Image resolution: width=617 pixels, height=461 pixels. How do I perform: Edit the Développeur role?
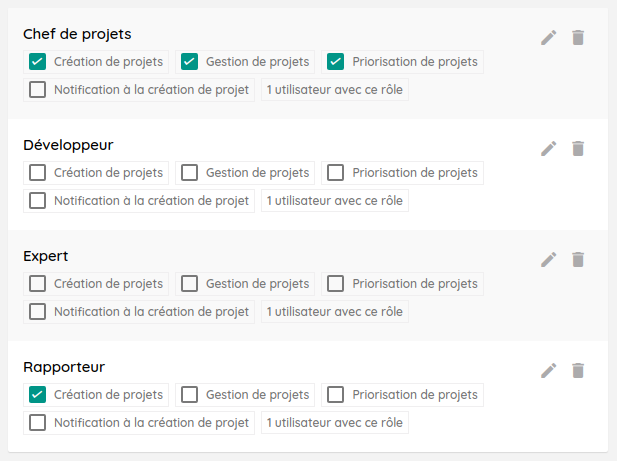548,148
